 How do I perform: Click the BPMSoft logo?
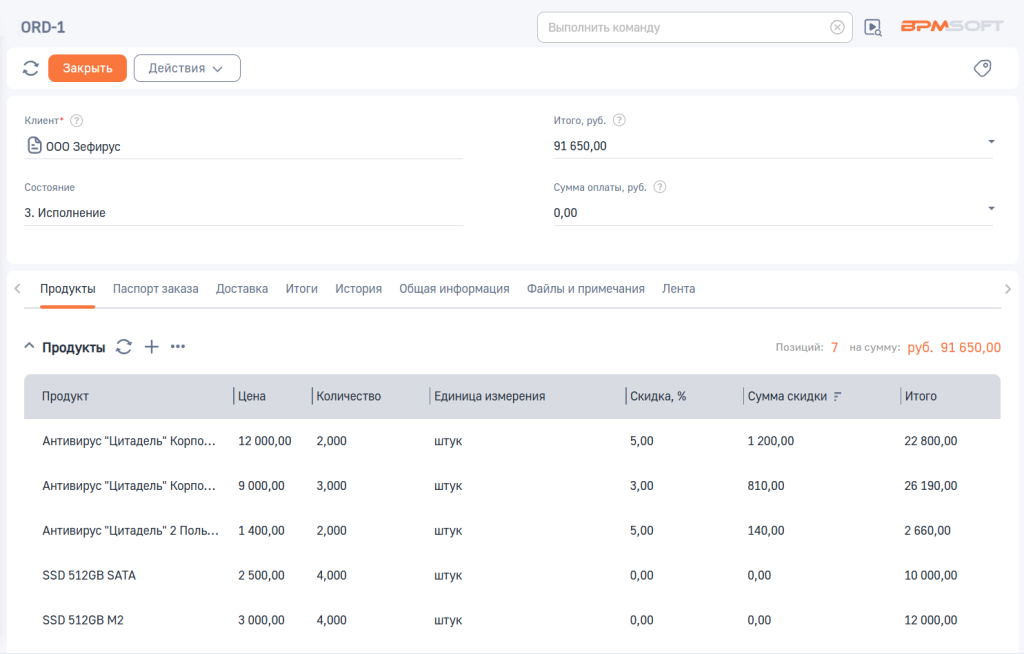click(x=952, y=26)
